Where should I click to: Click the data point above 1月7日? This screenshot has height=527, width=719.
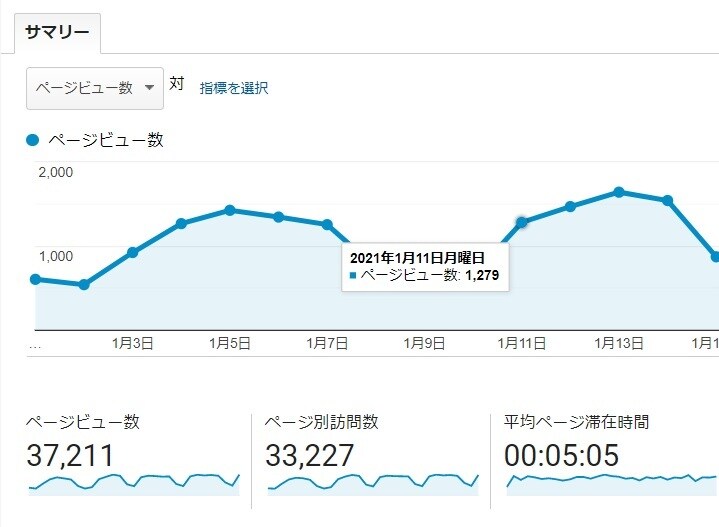[327, 224]
